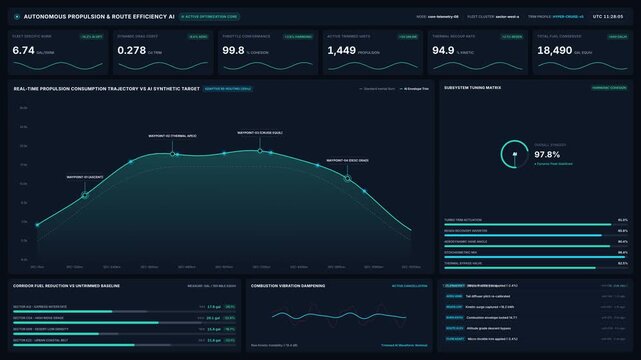Click the UTC 11:28:05 clock
641x360 pixels.
coord(608,17)
